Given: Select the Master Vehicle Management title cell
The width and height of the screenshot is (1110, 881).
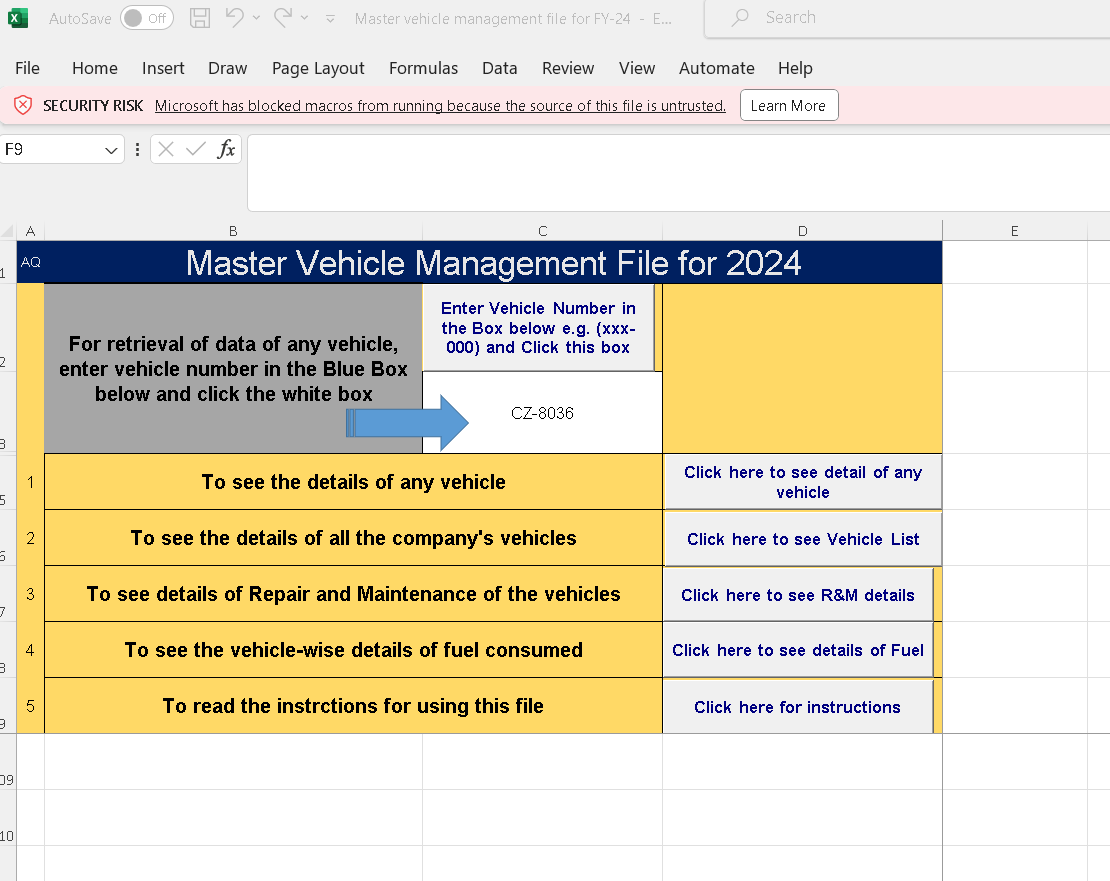Looking at the screenshot, I should click(x=493, y=263).
